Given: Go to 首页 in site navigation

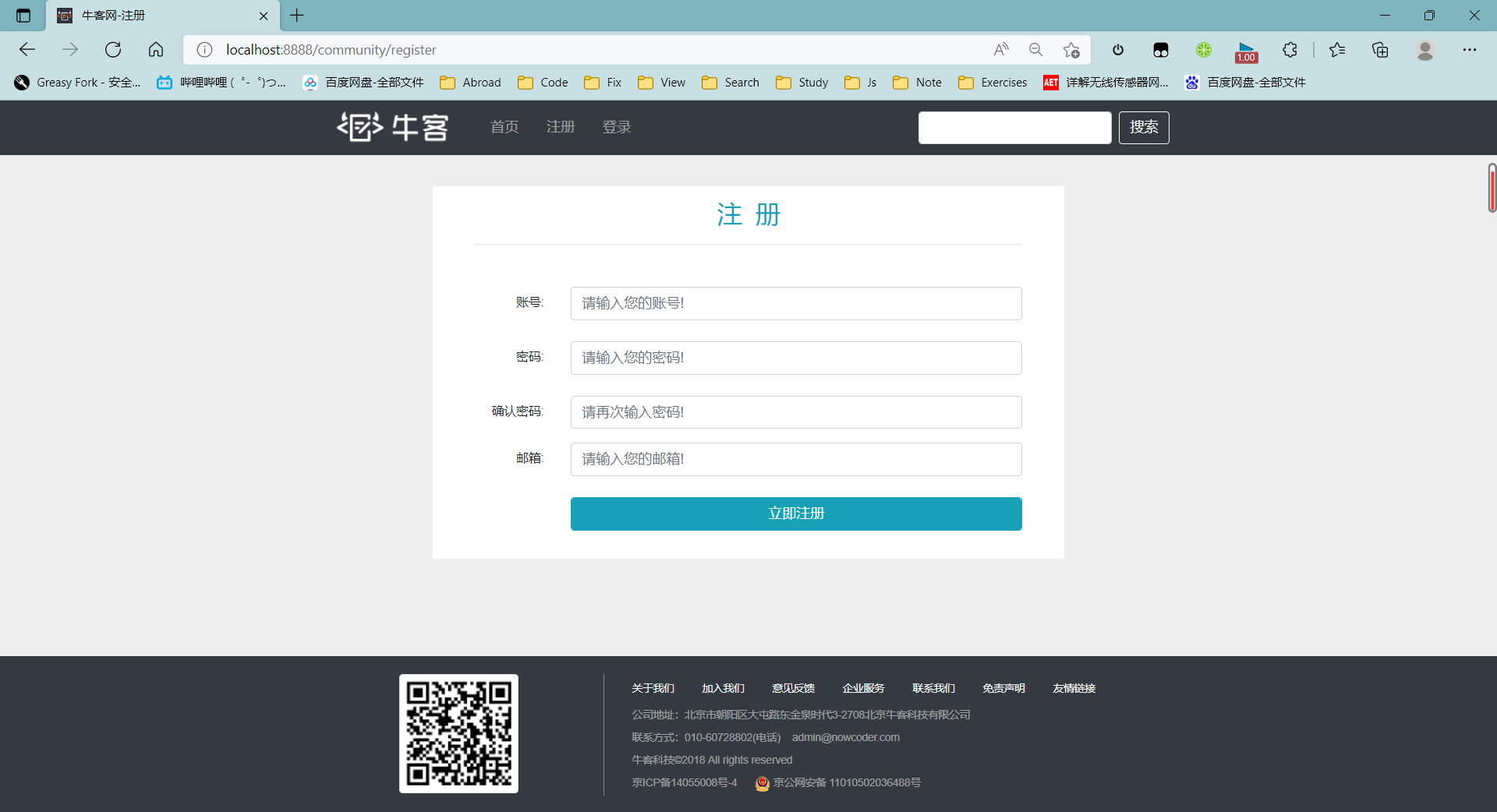Looking at the screenshot, I should [504, 127].
